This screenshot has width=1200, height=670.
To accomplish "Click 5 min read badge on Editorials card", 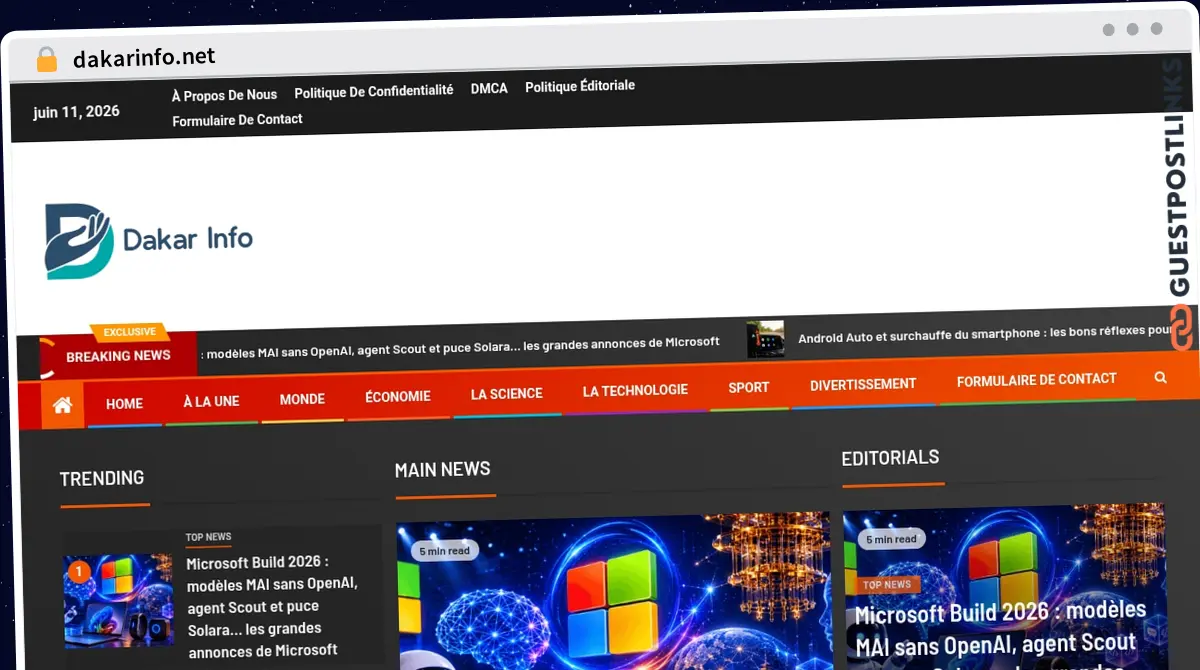I will [x=891, y=539].
